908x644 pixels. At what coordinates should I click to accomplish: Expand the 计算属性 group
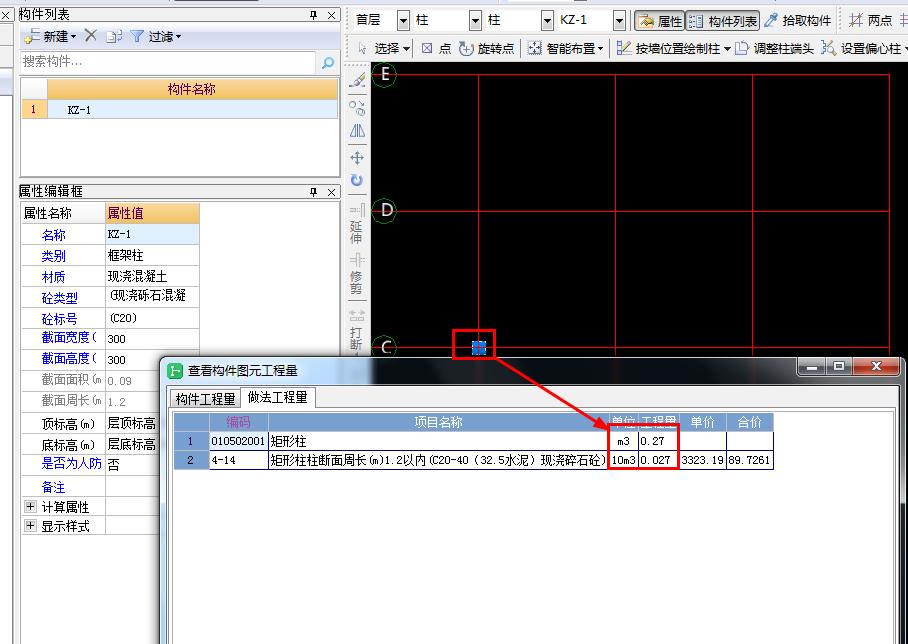(30, 507)
